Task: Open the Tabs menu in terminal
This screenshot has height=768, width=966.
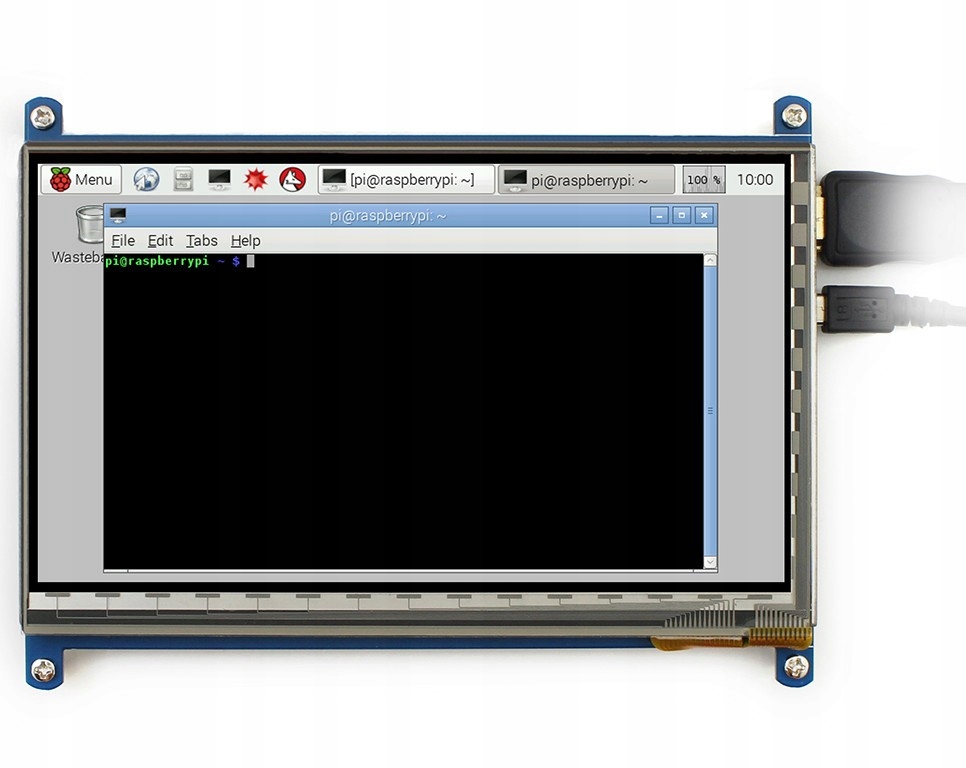Action: pyautogui.click(x=201, y=240)
